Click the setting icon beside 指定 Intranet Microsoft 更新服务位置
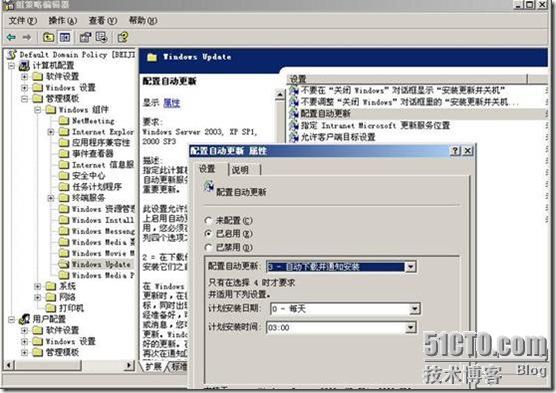 tap(294, 125)
